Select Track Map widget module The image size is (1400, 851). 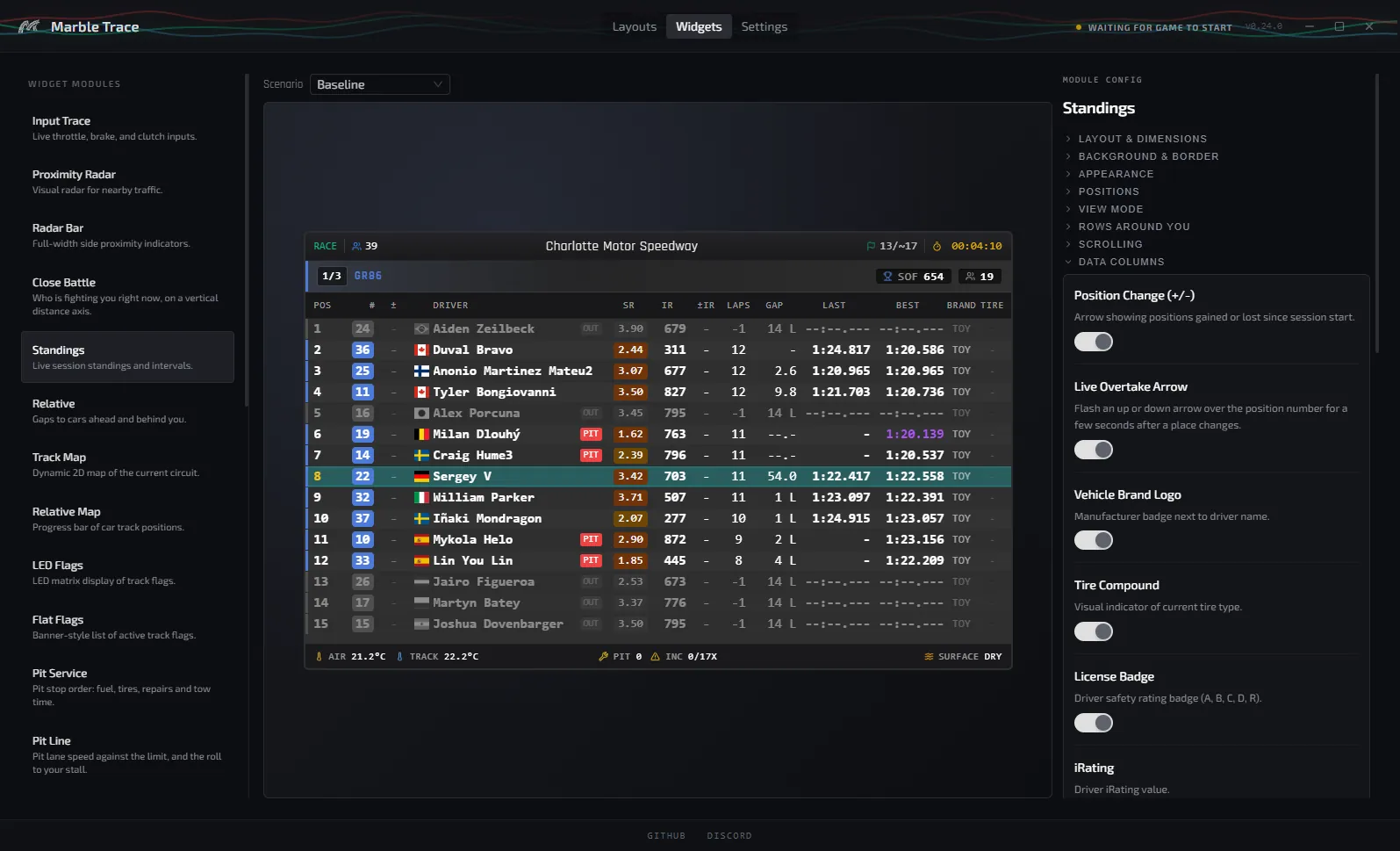coord(127,464)
